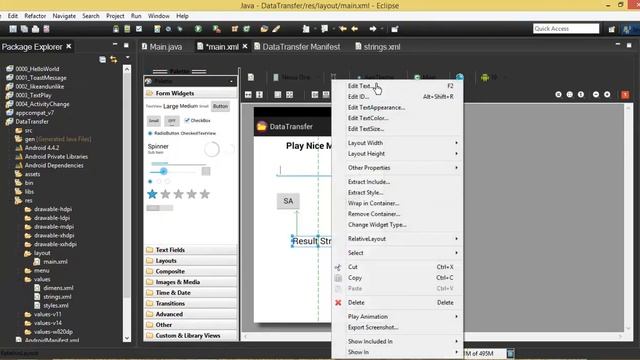Click the Android API version robot icon
640x360 pixels.
(x=484, y=77)
